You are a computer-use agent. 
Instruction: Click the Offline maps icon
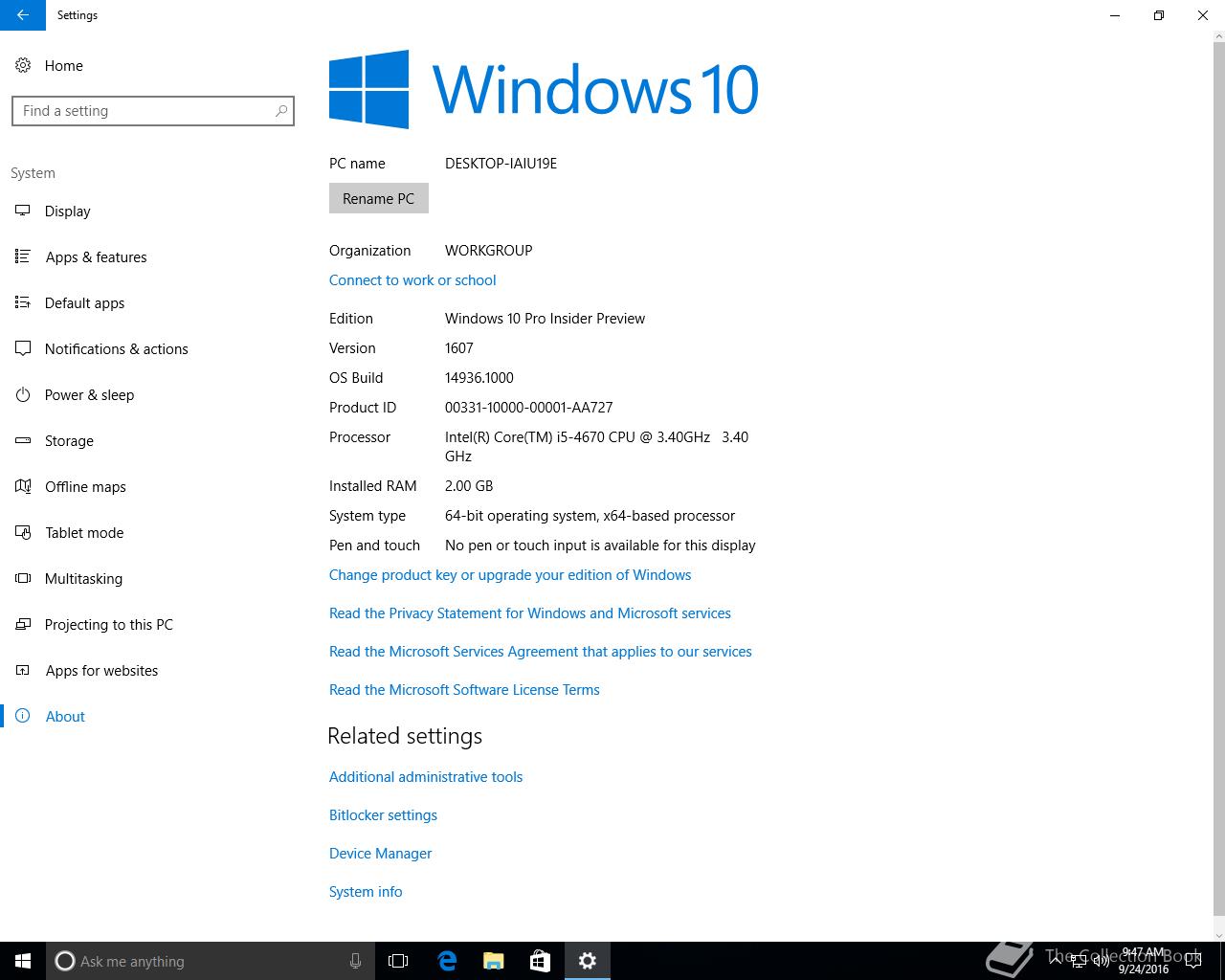click(x=23, y=486)
